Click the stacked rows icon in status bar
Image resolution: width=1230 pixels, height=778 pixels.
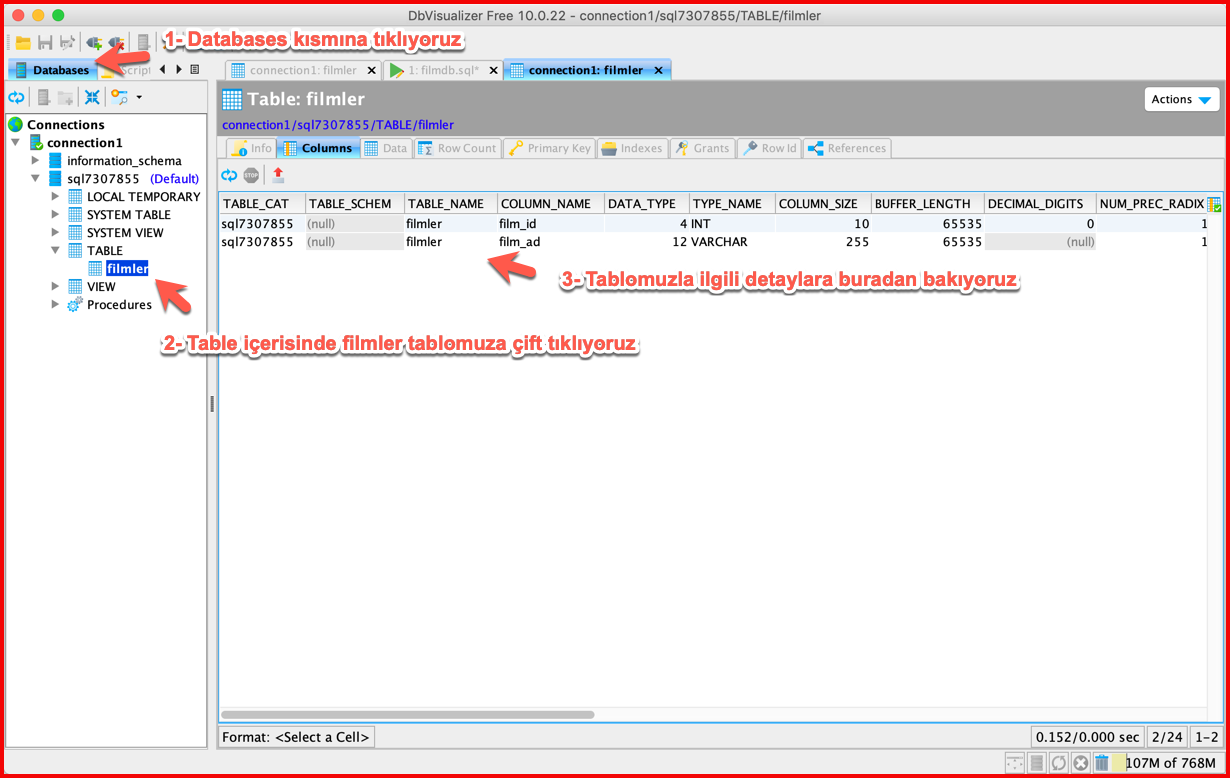pos(1038,763)
